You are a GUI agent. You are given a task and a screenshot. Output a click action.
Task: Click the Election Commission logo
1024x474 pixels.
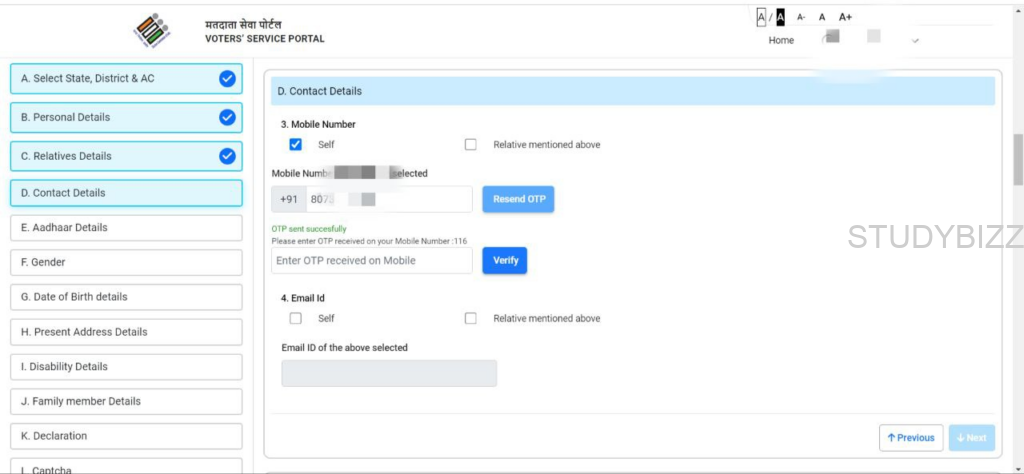(152, 30)
